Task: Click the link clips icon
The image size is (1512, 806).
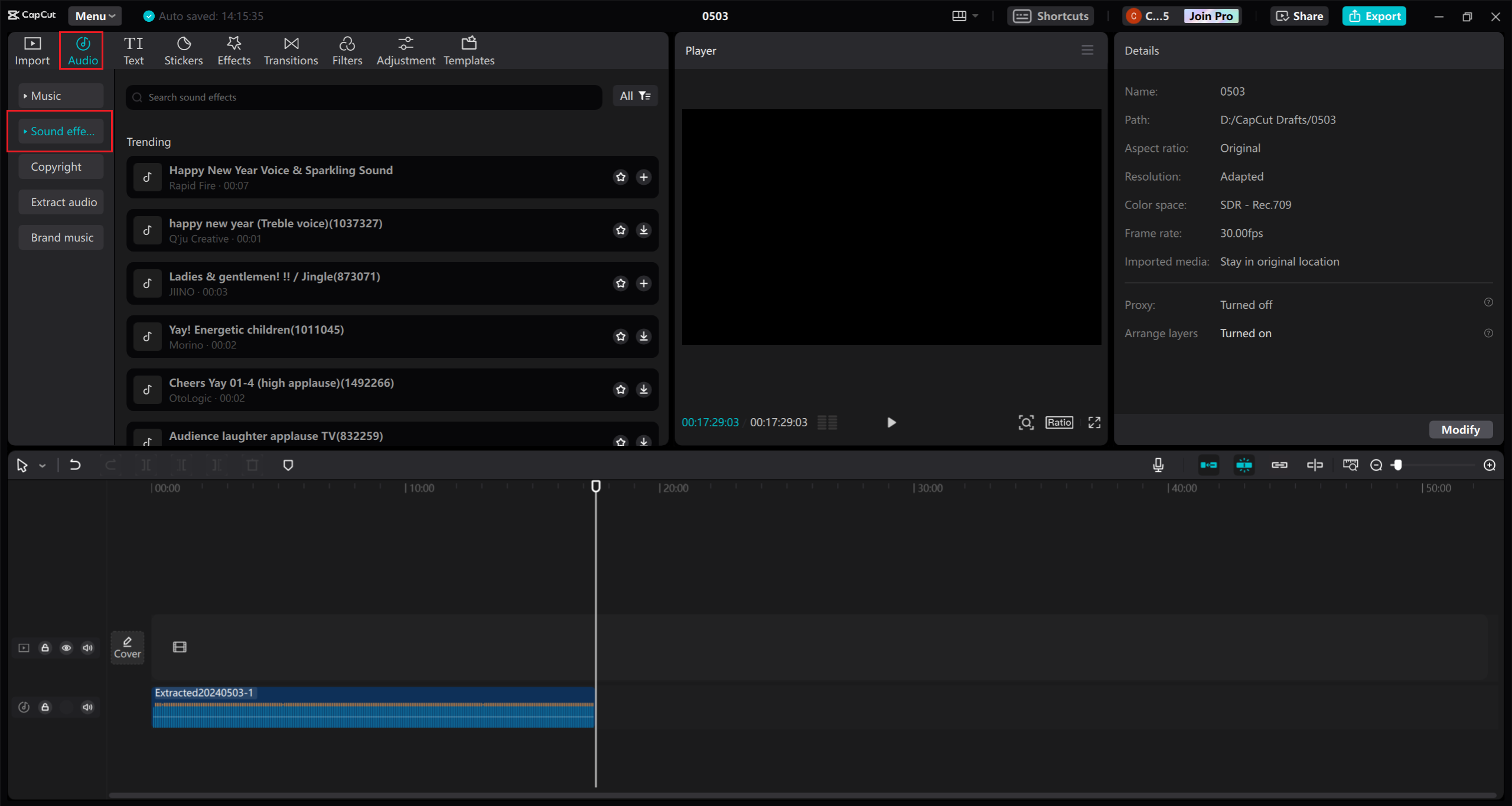Action: (1279, 465)
